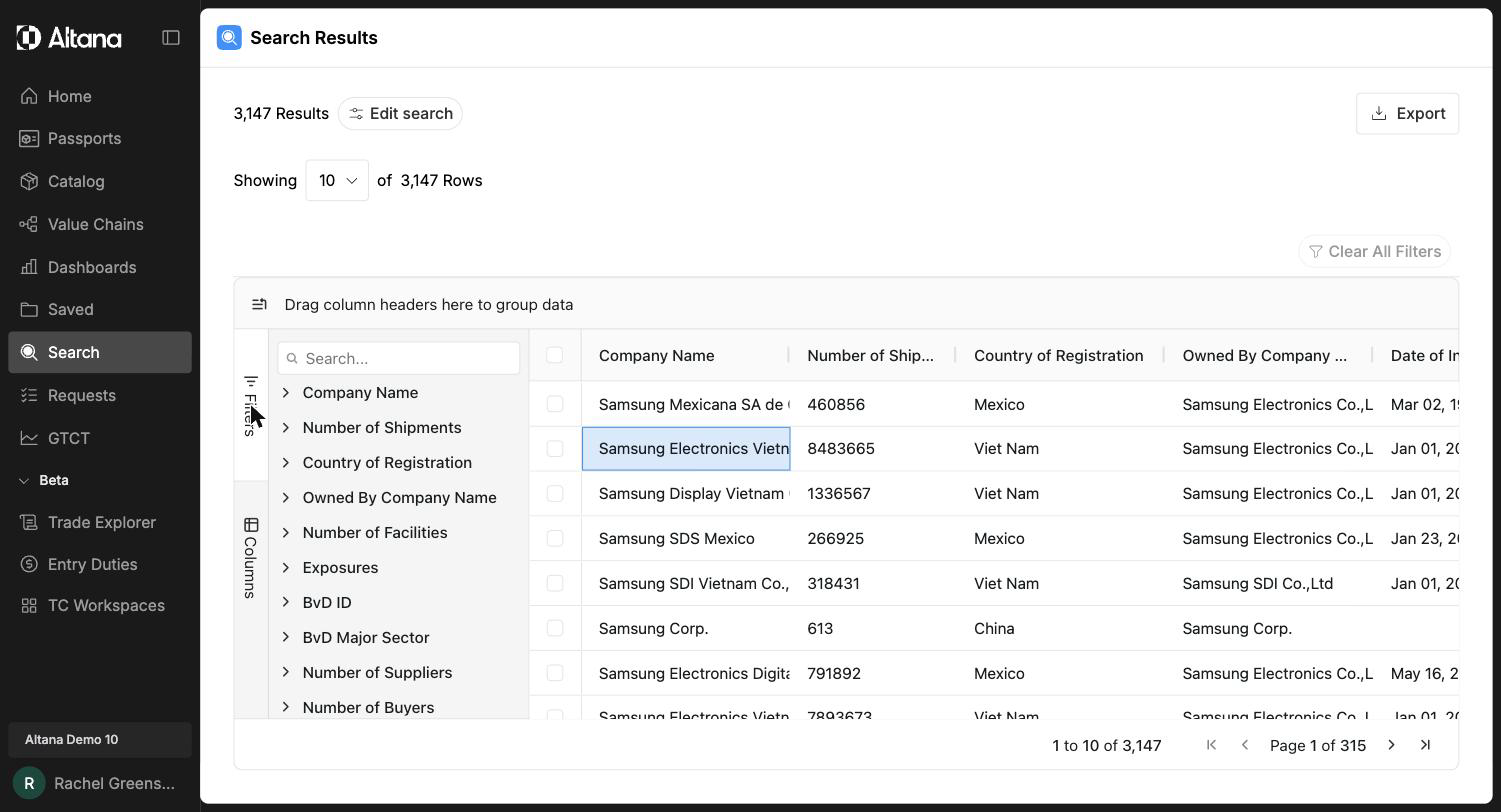
Task: Check the Samsung SDI Vietnam row checkbox
Action: pyautogui.click(x=555, y=583)
